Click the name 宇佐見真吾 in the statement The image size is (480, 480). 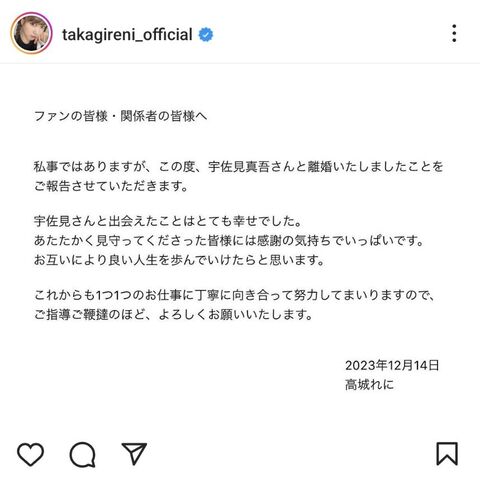point(239,167)
